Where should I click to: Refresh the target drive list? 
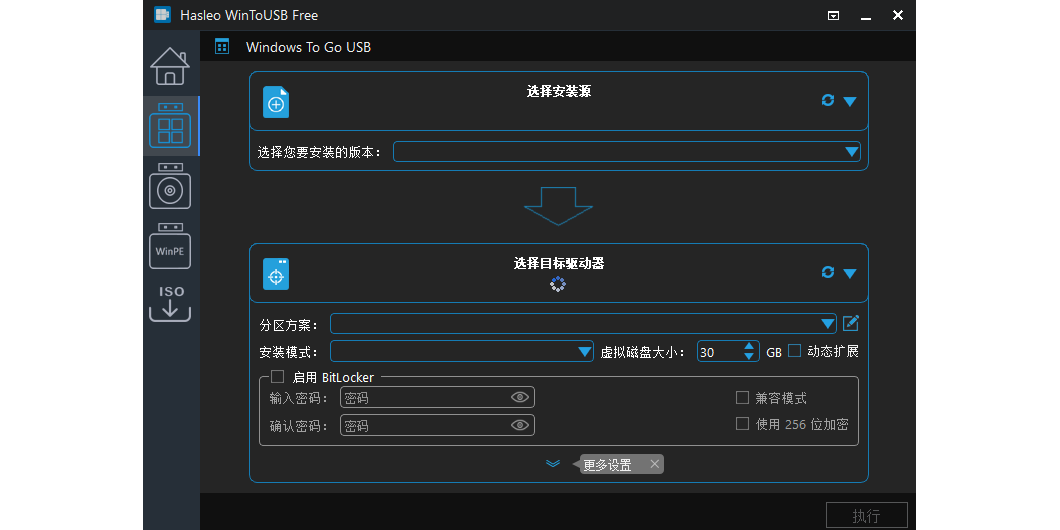click(827, 272)
